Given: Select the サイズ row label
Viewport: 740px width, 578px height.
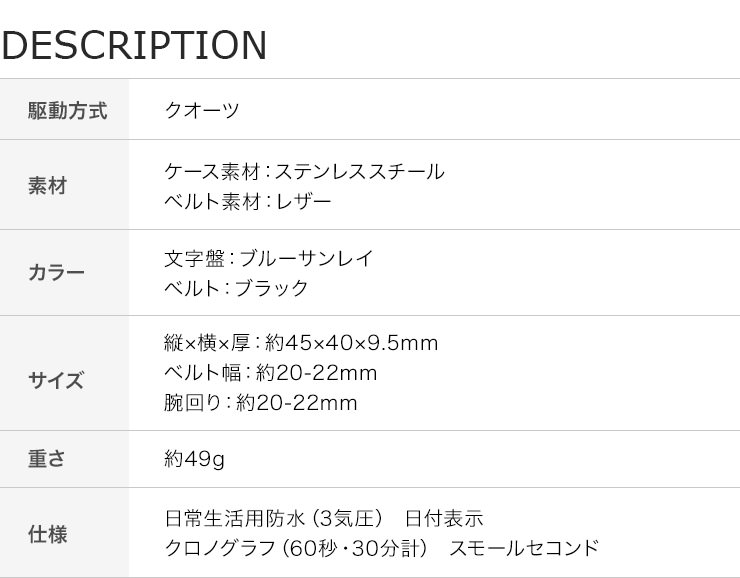Looking at the screenshot, I should coord(57,380).
